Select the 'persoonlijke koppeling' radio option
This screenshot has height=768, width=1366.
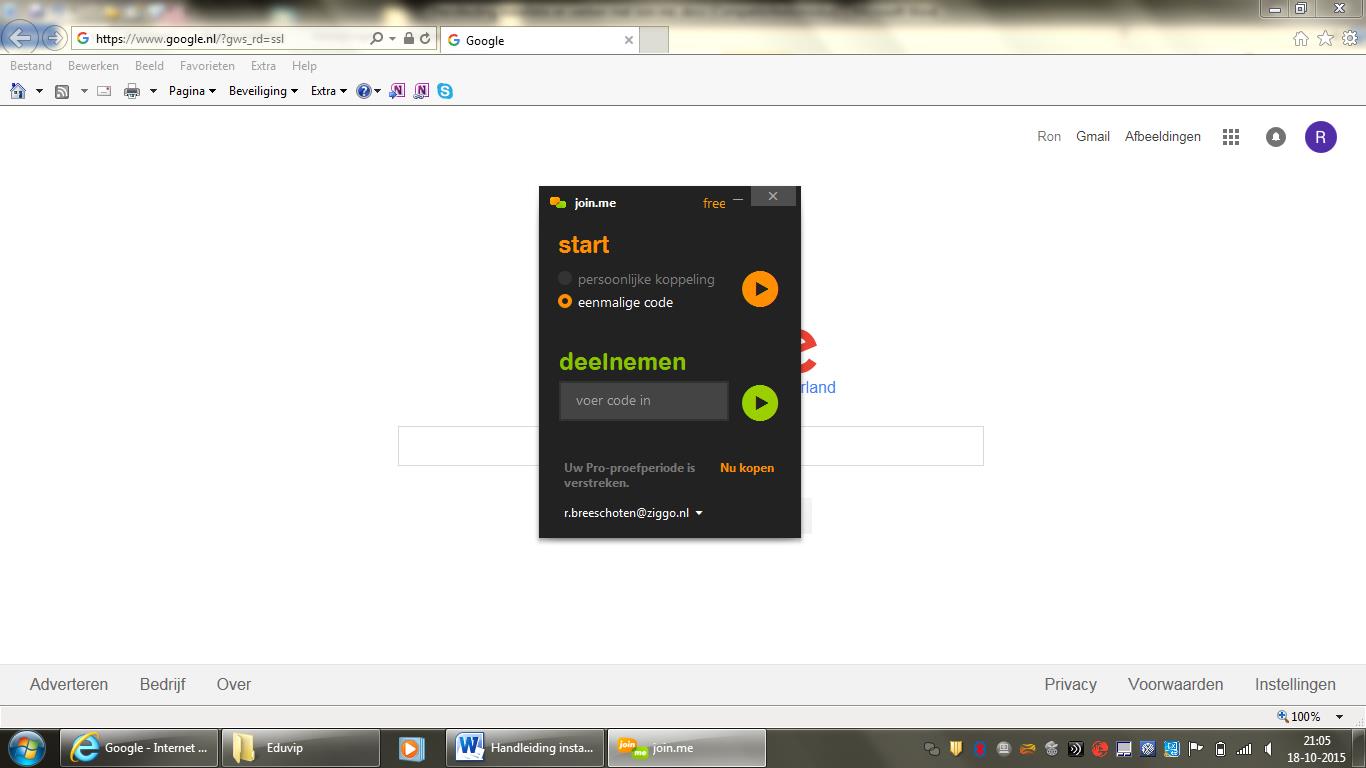click(565, 279)
